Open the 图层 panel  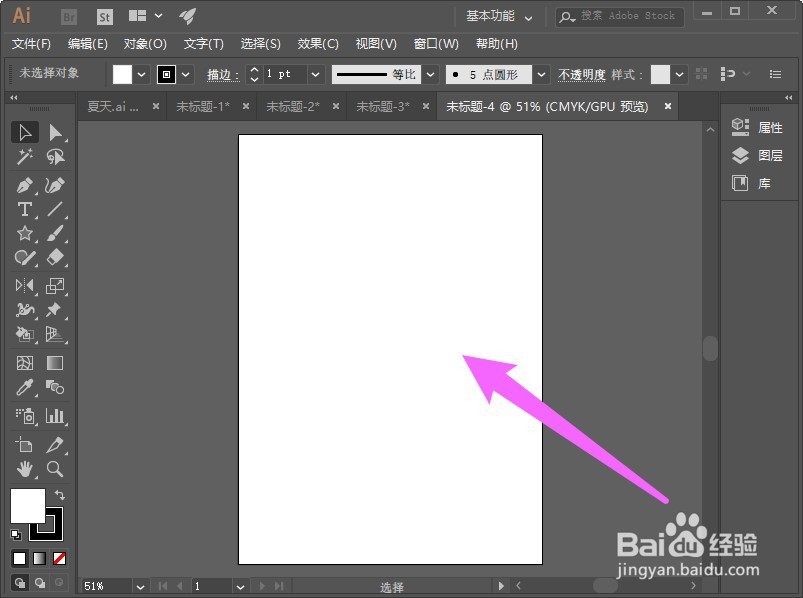click(757, 155)
